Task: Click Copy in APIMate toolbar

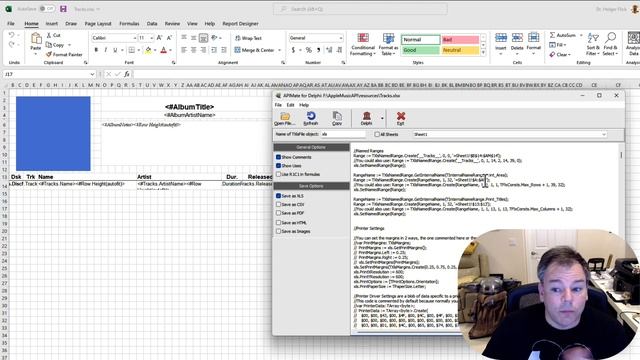Action: pos(337,118)
